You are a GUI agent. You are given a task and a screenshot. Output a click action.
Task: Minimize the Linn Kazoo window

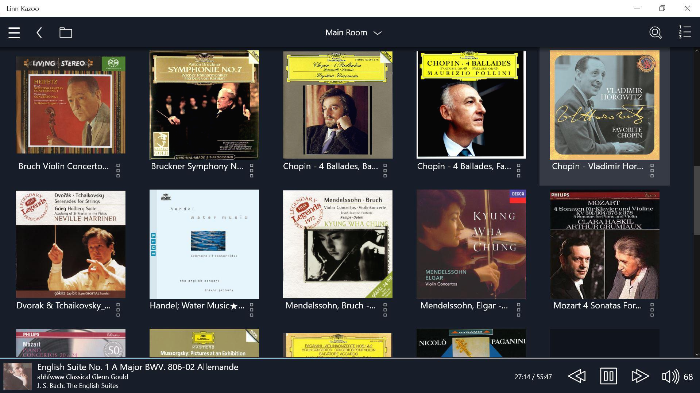tap(638, 8)
